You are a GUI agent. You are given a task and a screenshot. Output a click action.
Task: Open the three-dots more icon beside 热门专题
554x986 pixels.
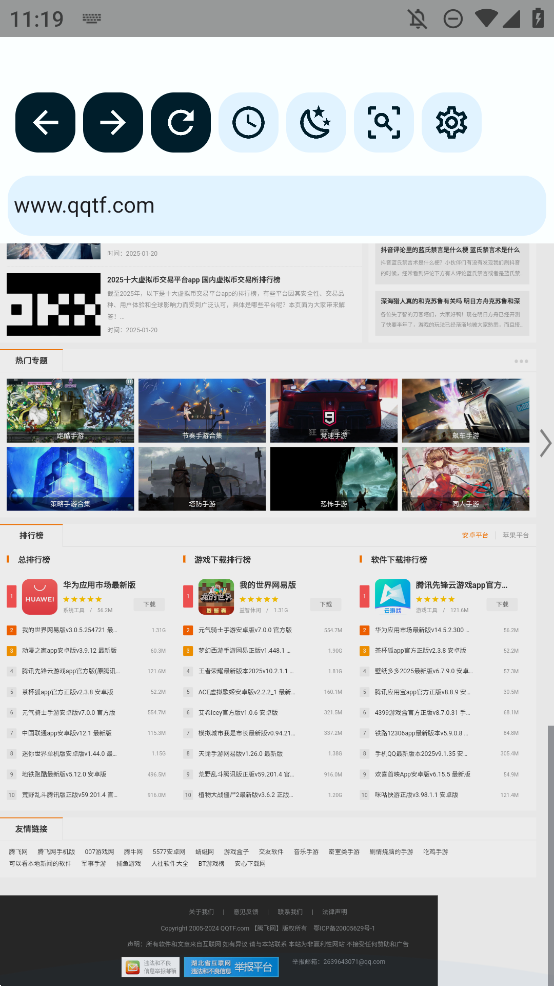pyautogui.click(x=521, y=362)
